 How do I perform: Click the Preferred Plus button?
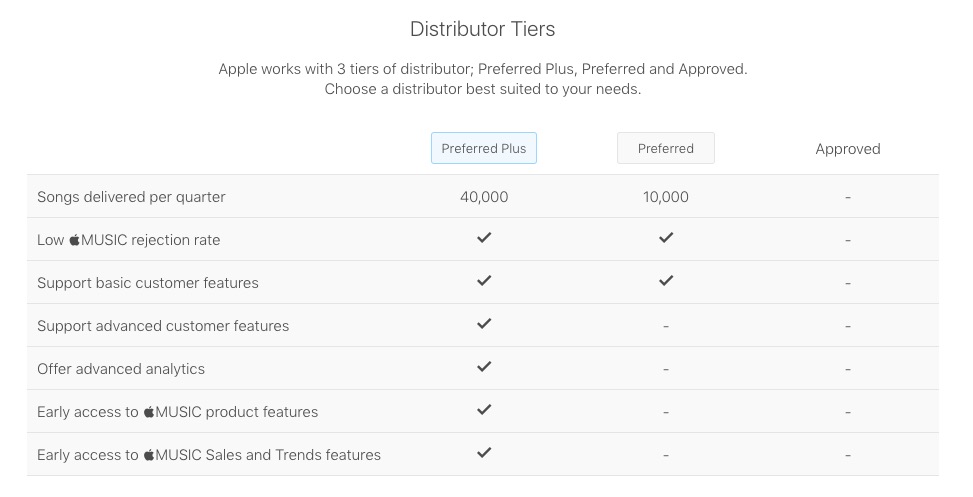point(483,148)
